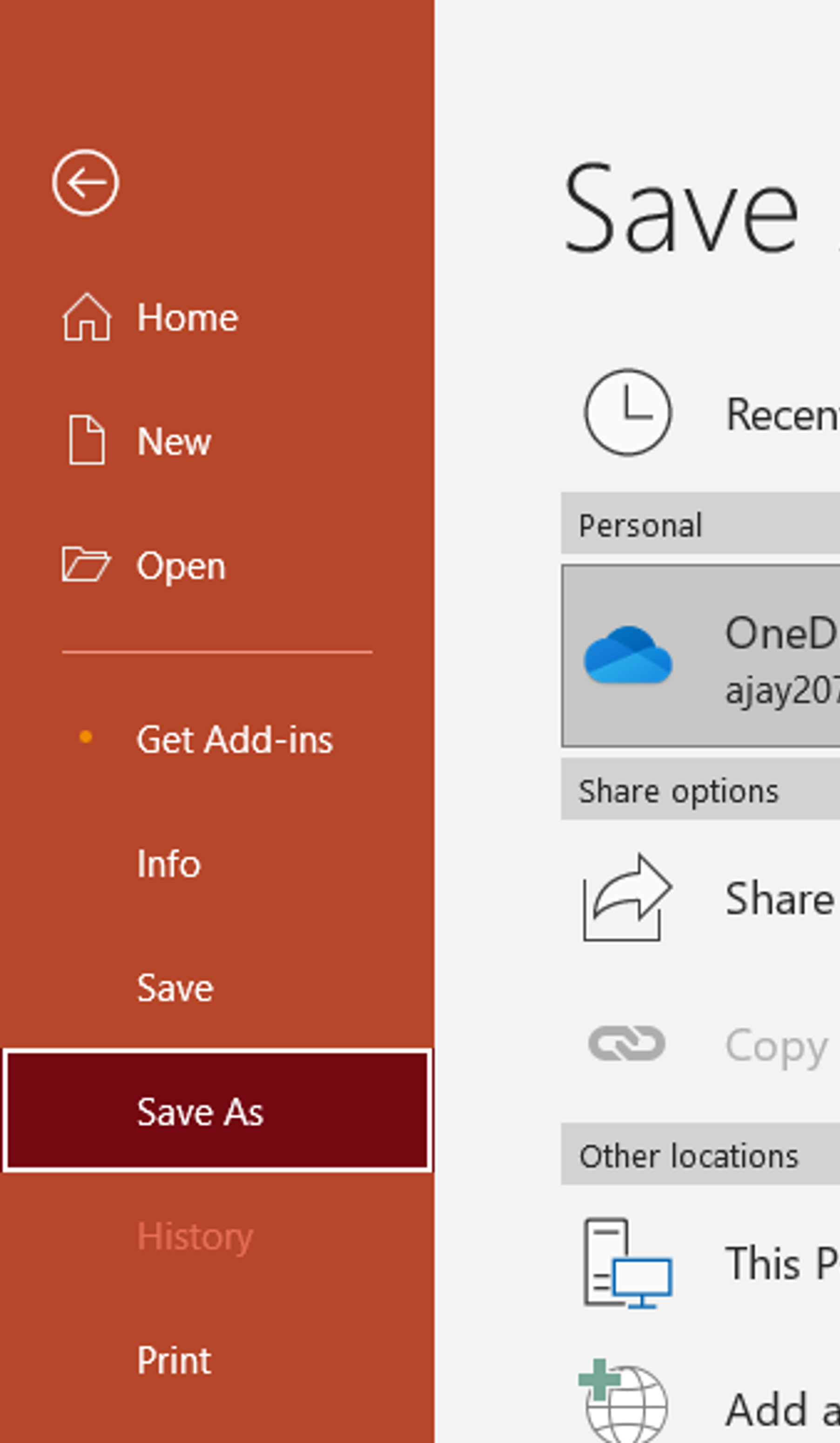Click the OneDrive cloud icon
840x1443 pixels.
click(x=628, y=655)
